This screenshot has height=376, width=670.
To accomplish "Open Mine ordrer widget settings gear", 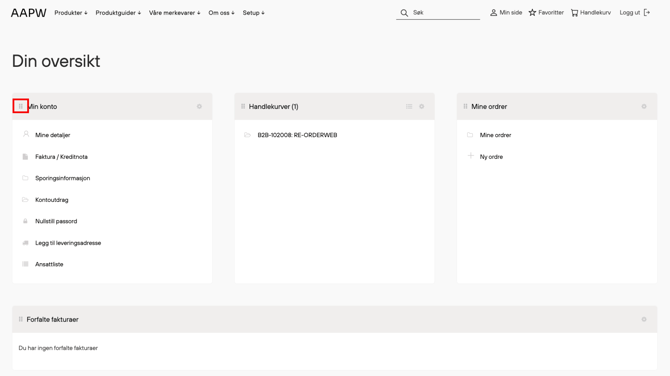I will coord(644,106).
